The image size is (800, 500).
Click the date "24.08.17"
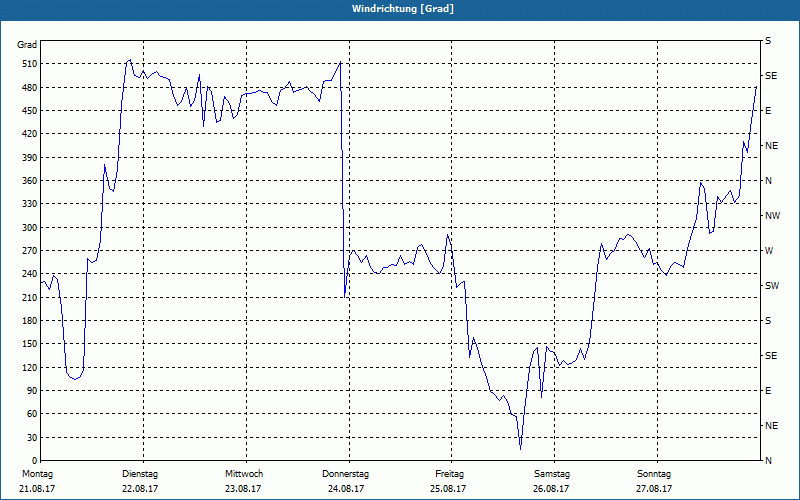pyautogui.click(x=346, y=489)
